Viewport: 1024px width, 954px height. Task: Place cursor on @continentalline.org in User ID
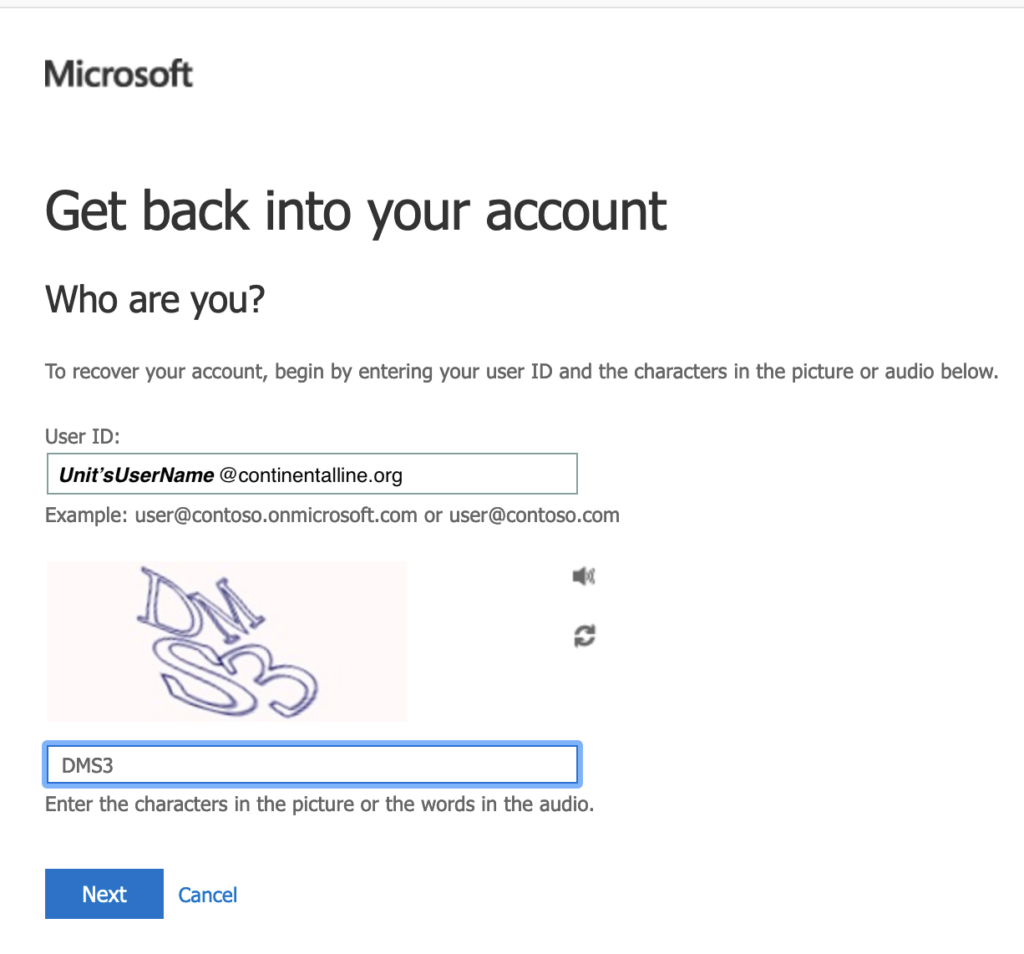310,475
